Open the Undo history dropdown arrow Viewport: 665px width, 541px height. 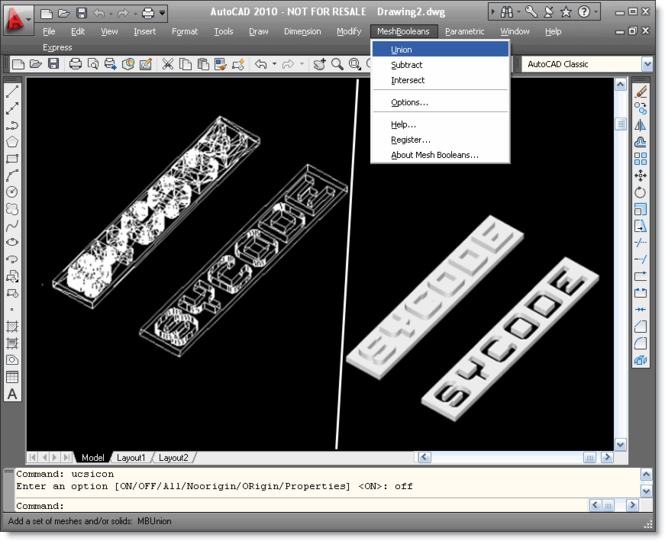(274, 64)
